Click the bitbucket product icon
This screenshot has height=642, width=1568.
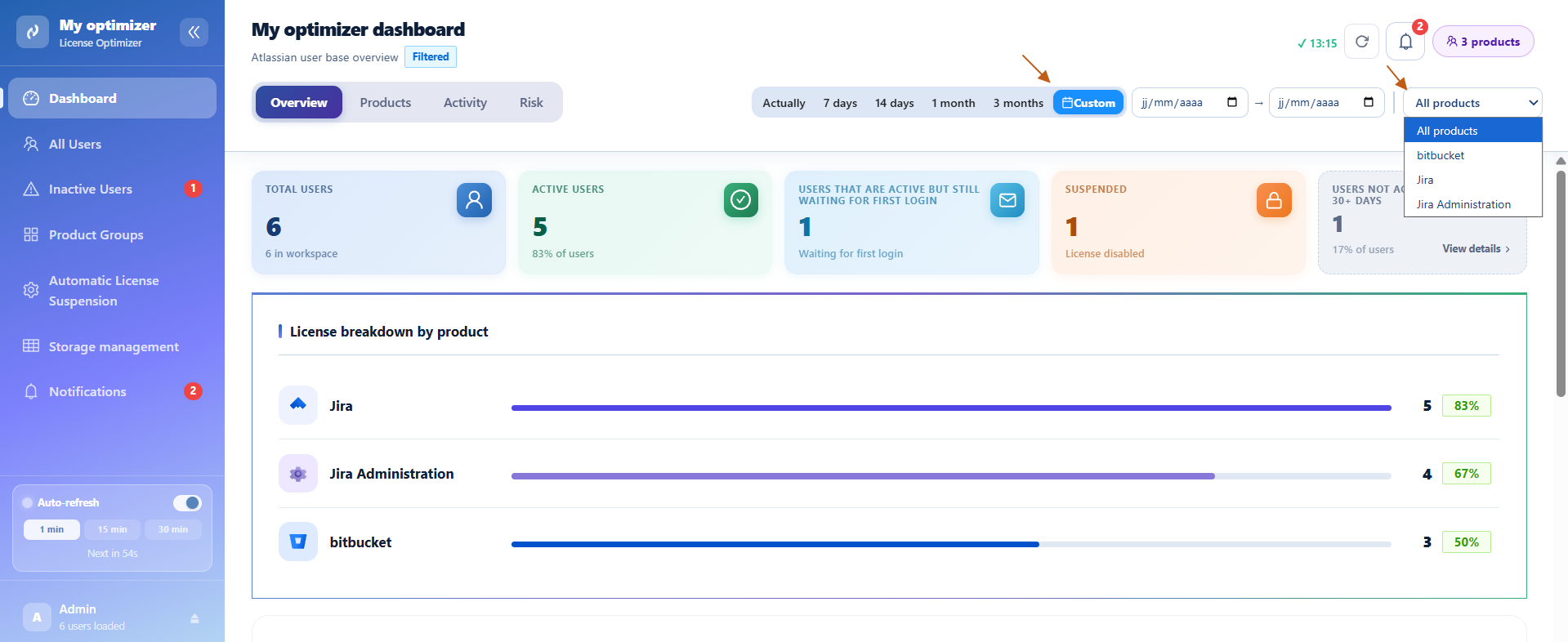(298, 542)
